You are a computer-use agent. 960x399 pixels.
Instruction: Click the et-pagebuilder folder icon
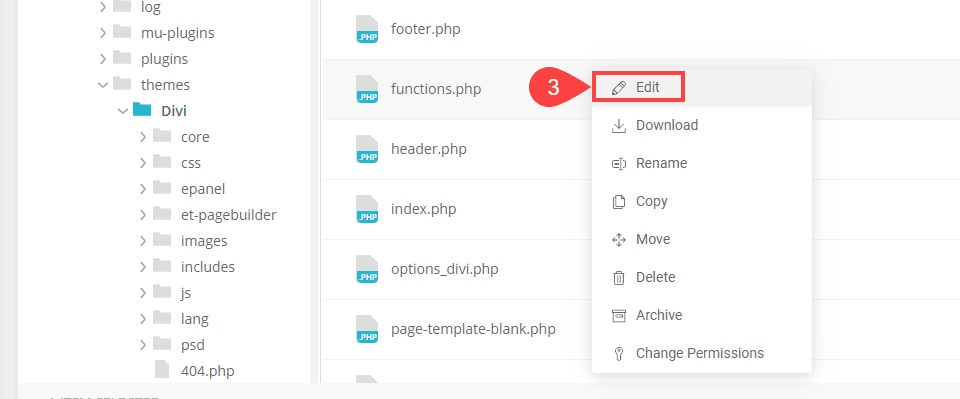coord(162,214)
